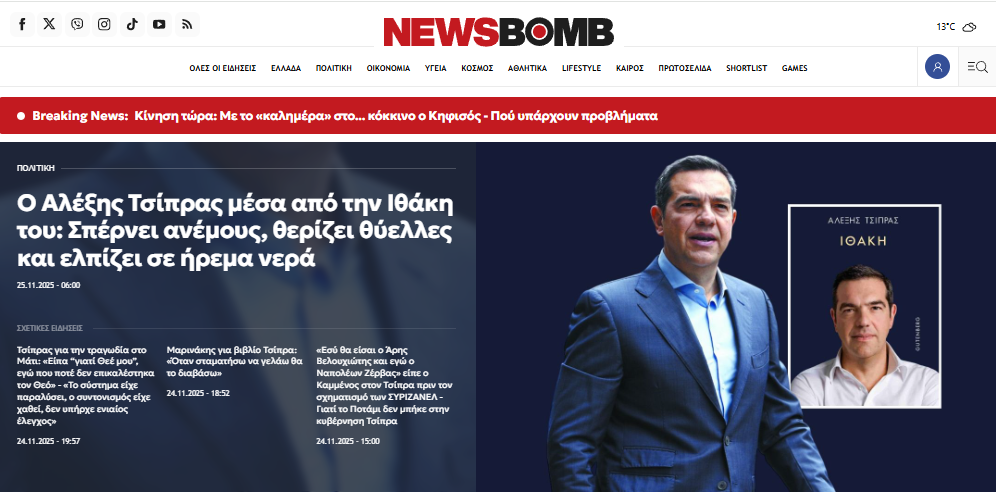
Task: Open the YouTube social icon
Action: pos(159,25)
